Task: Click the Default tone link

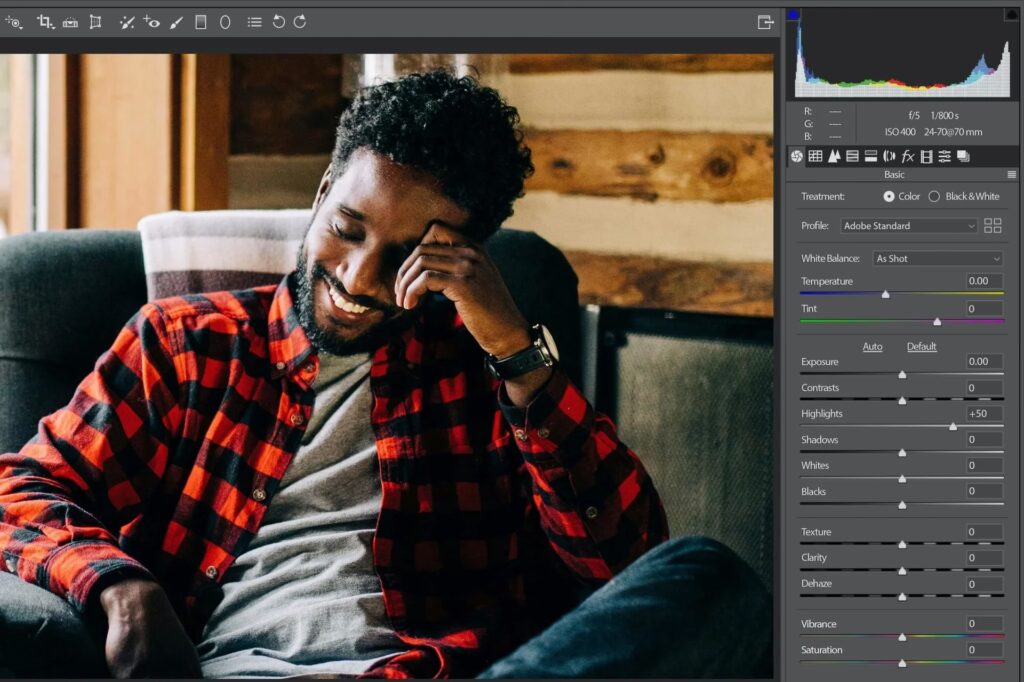Action: pos(921,347)
